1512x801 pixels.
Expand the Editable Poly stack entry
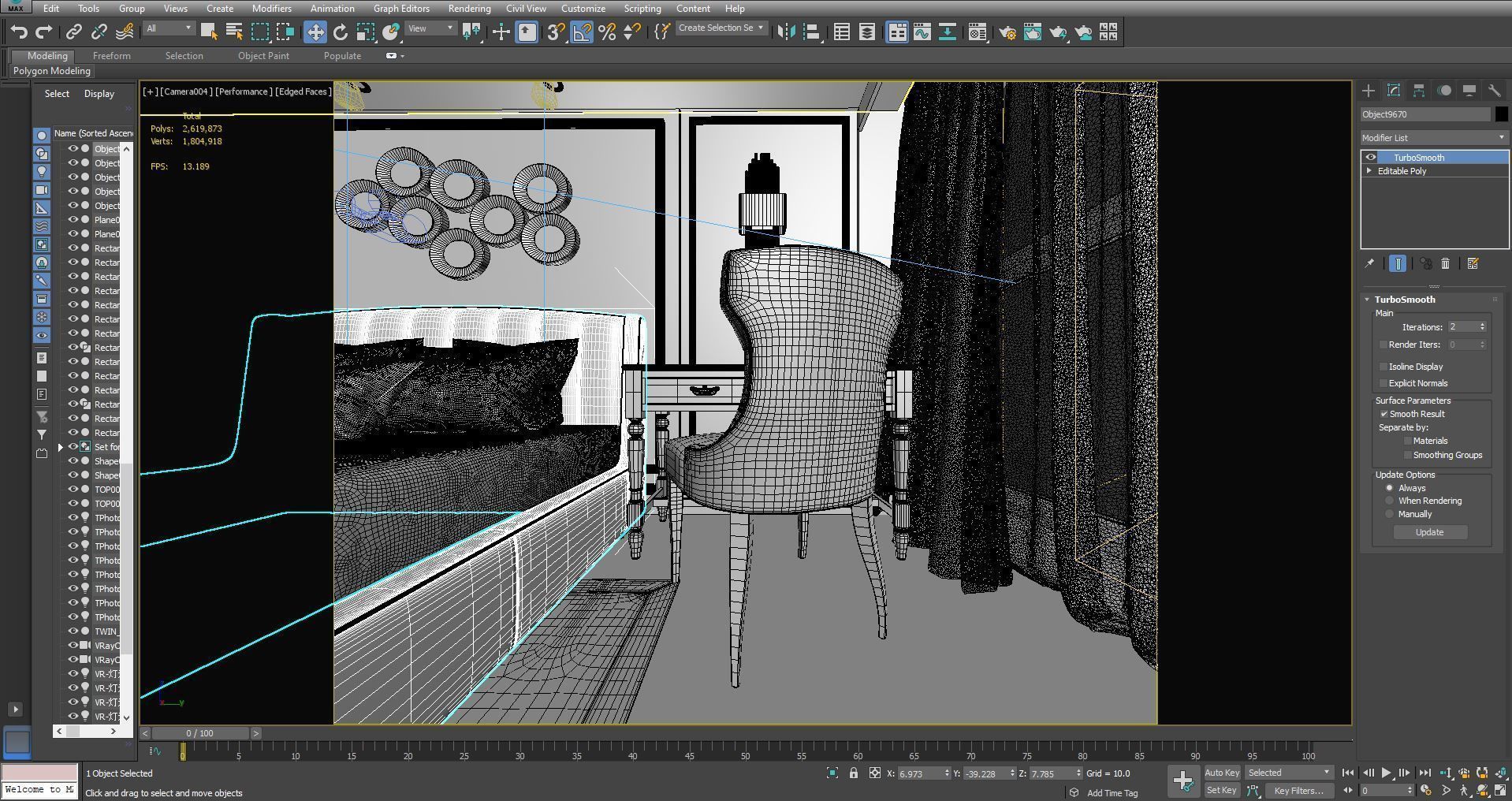pos(1369,170)
